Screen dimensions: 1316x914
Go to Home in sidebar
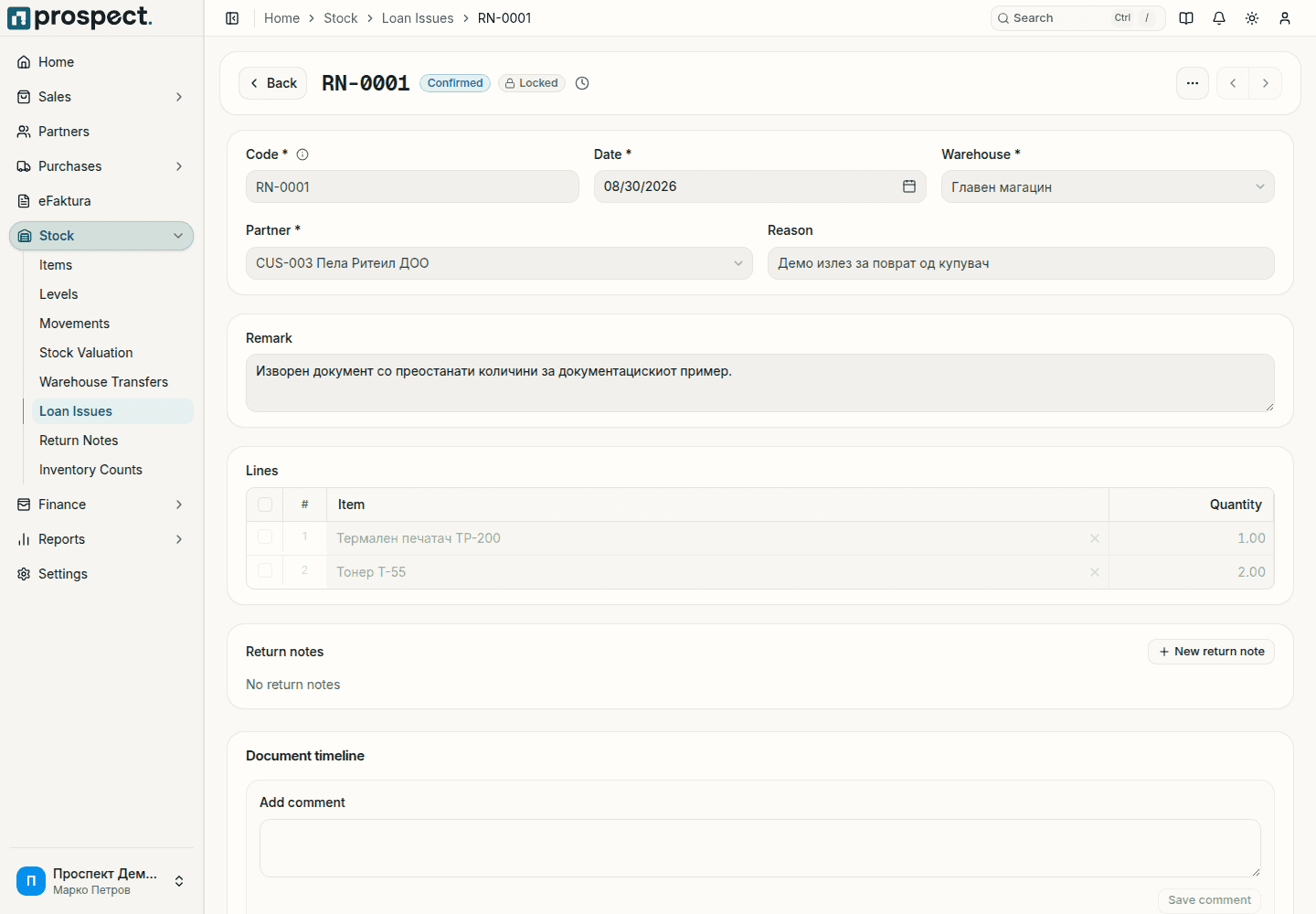click(101, 62)
